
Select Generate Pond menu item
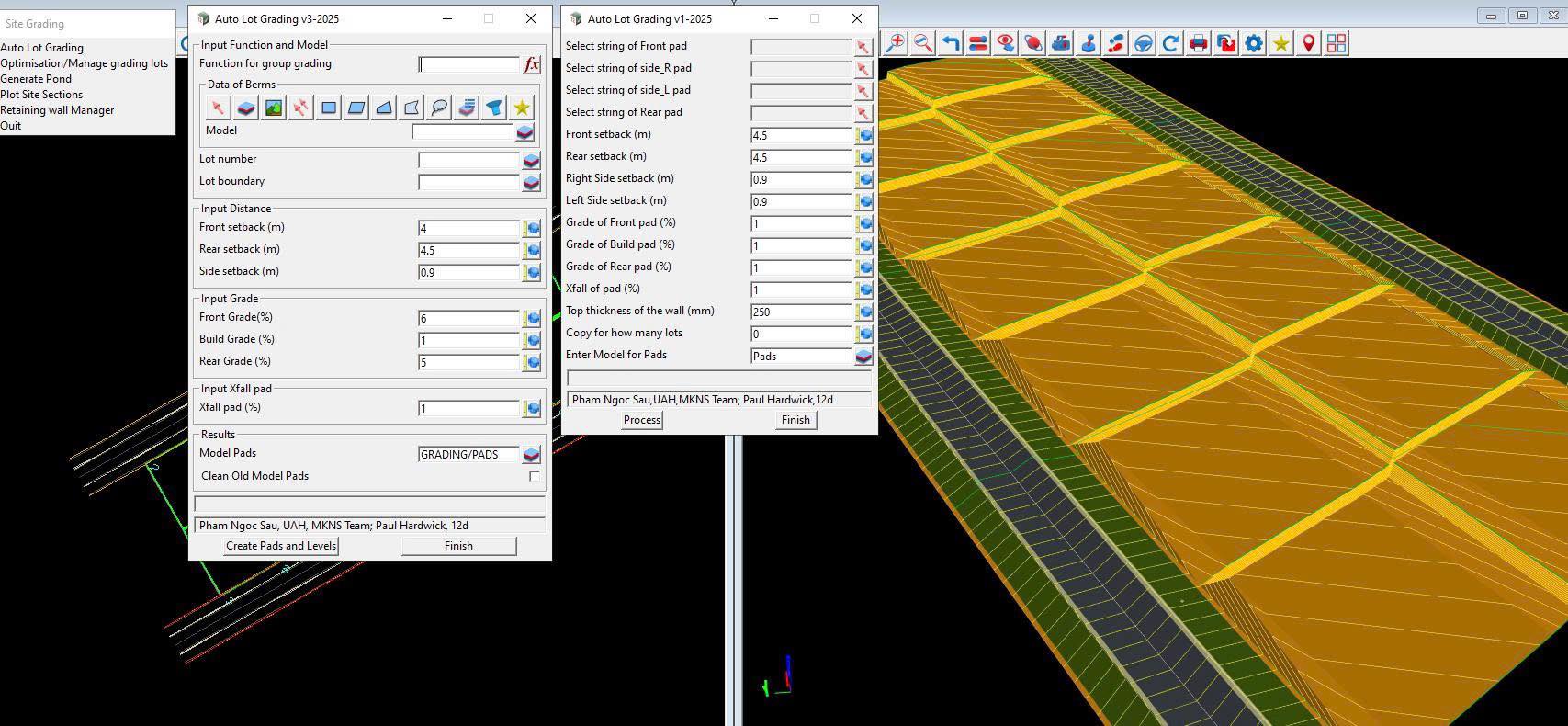pos(36,79)
